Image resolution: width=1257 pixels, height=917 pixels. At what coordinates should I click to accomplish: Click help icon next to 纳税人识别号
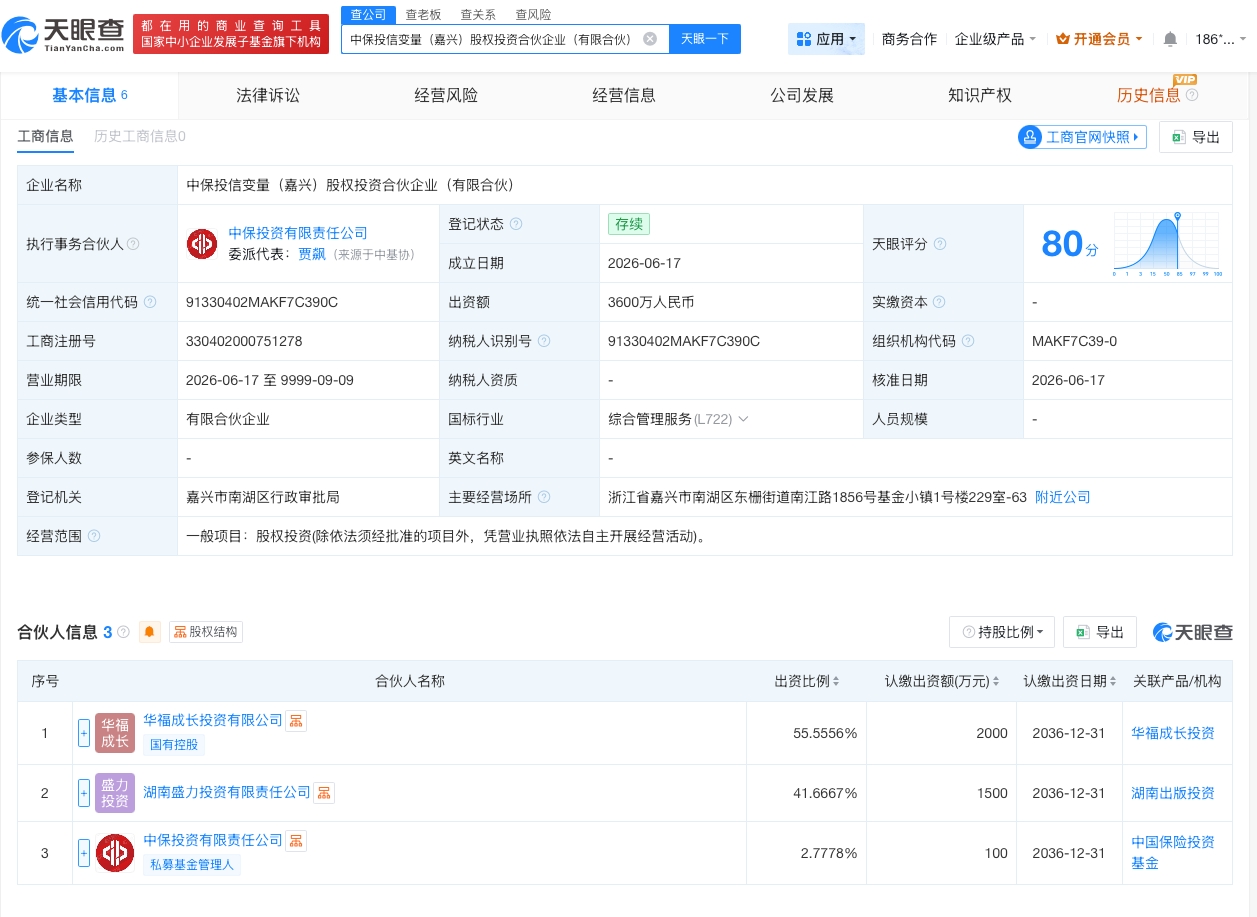click(544, 341)
